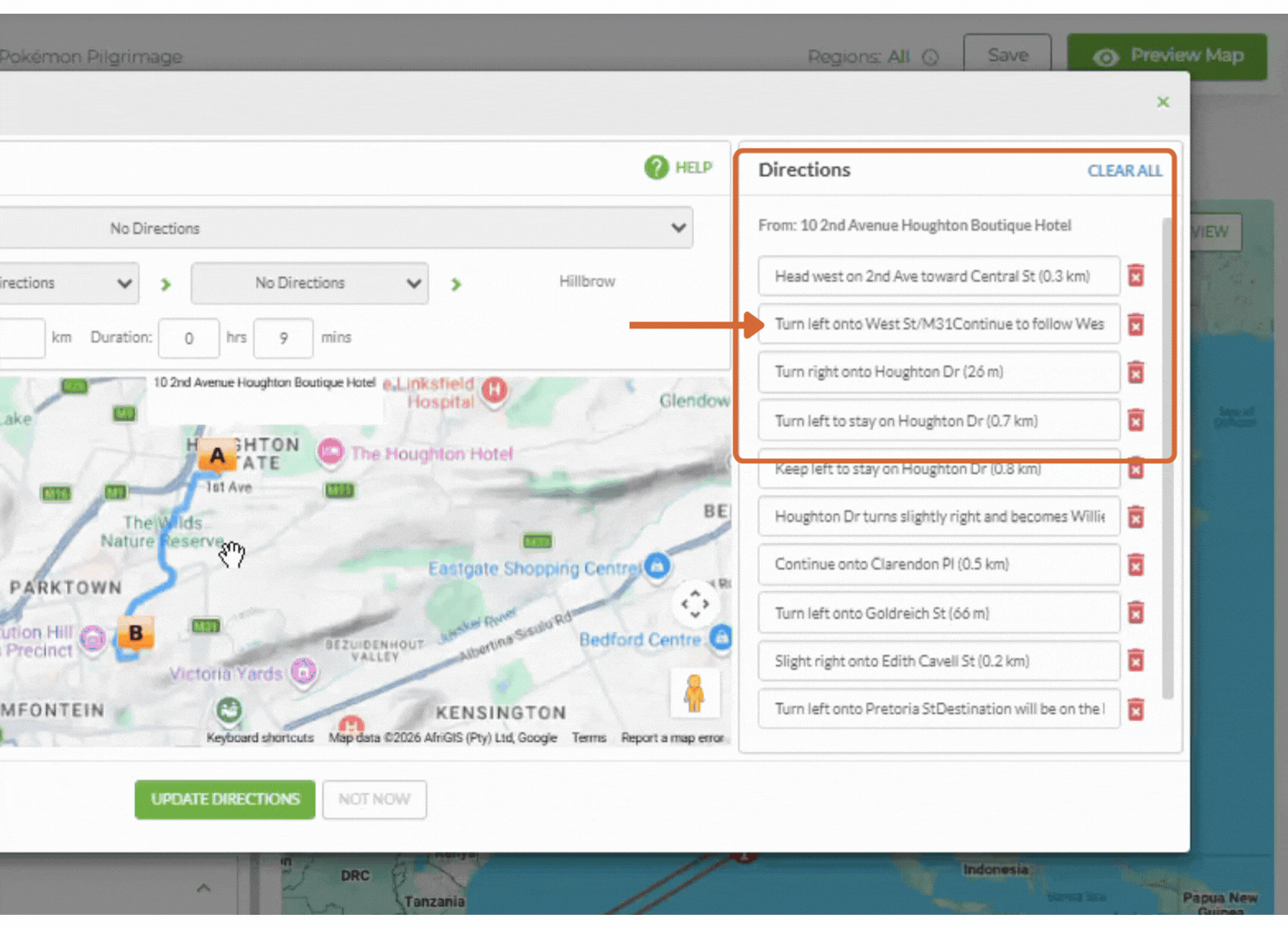1288x927 pixels.
Task: Click the 'Regions: All' label
Action: click(858, 58)
